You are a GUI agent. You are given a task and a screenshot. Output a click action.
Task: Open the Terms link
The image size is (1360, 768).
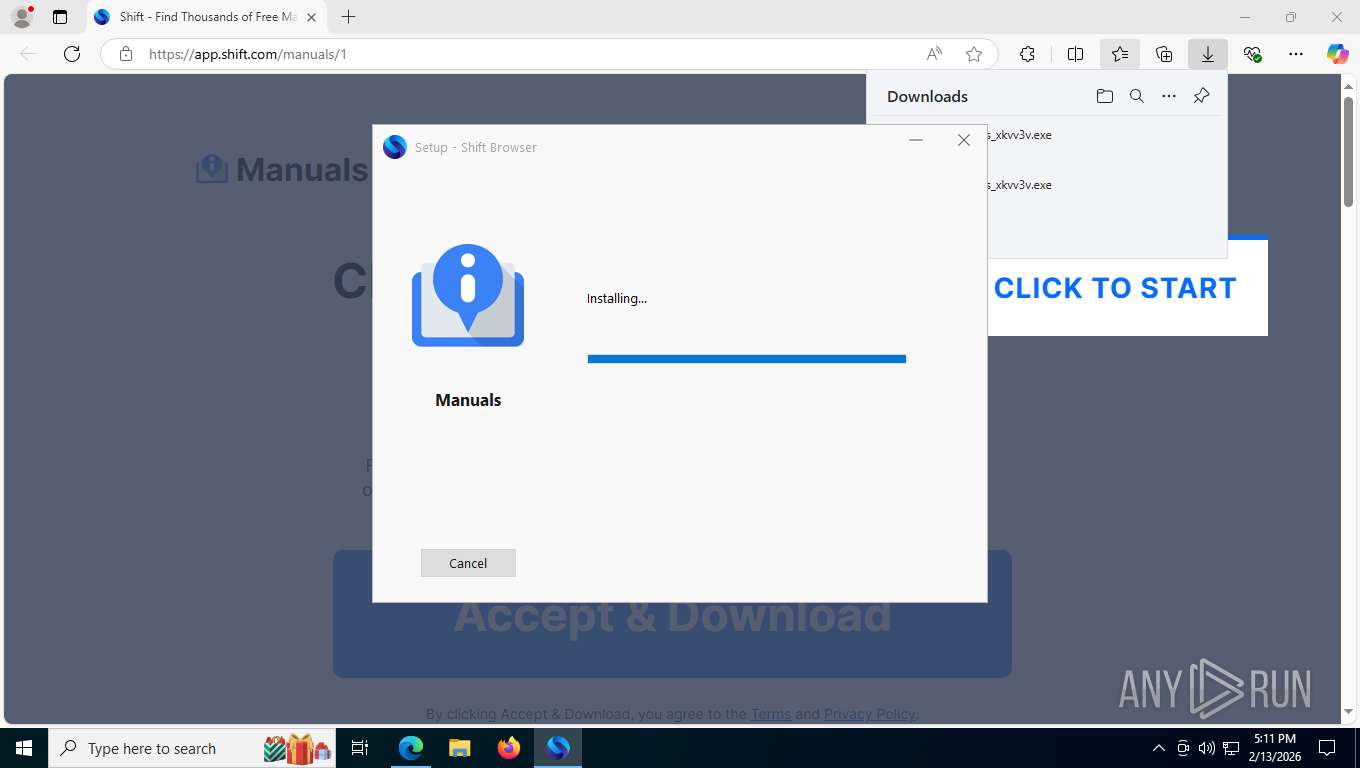771,714
